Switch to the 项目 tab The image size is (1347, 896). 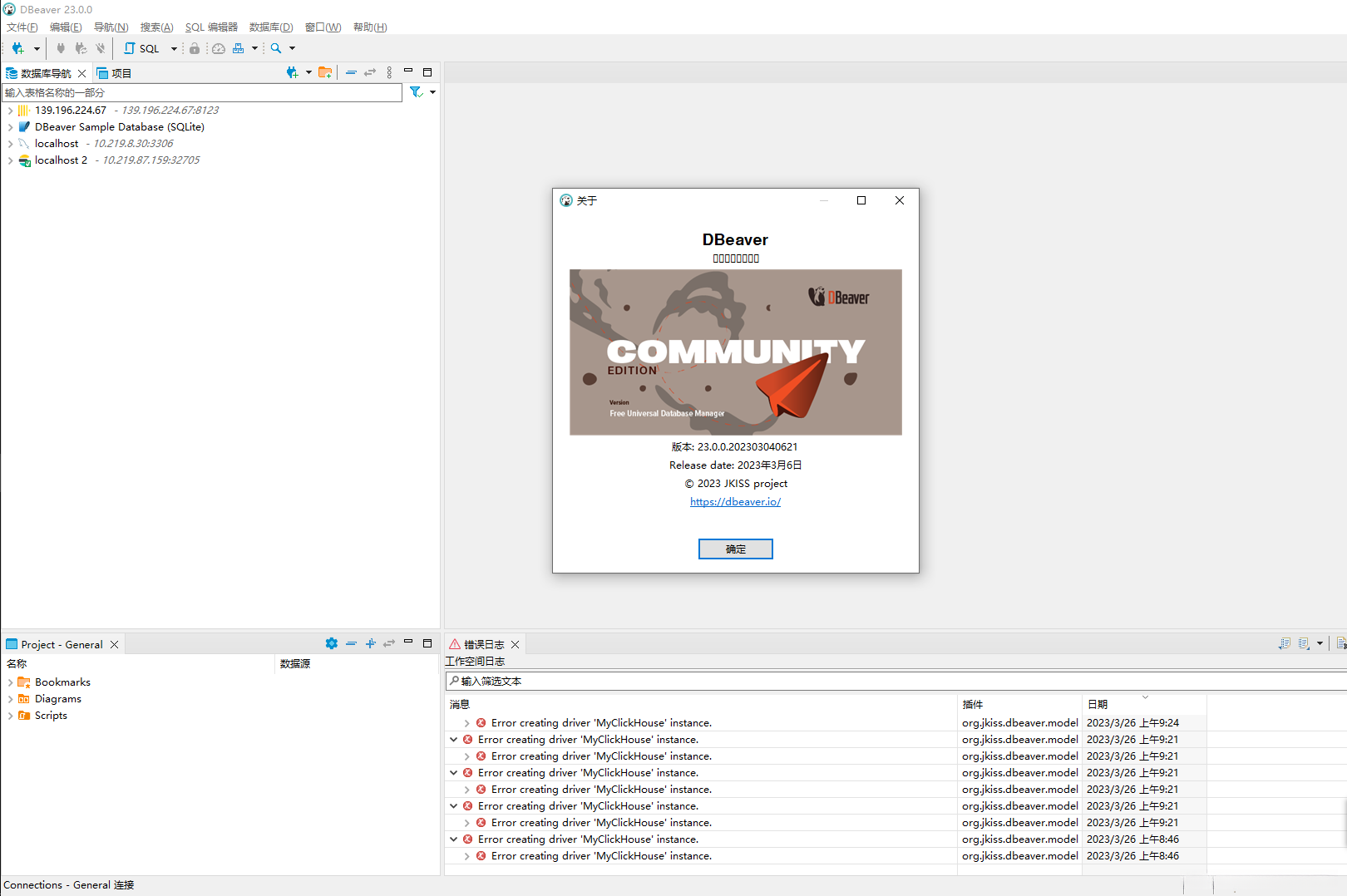(114, 73)
